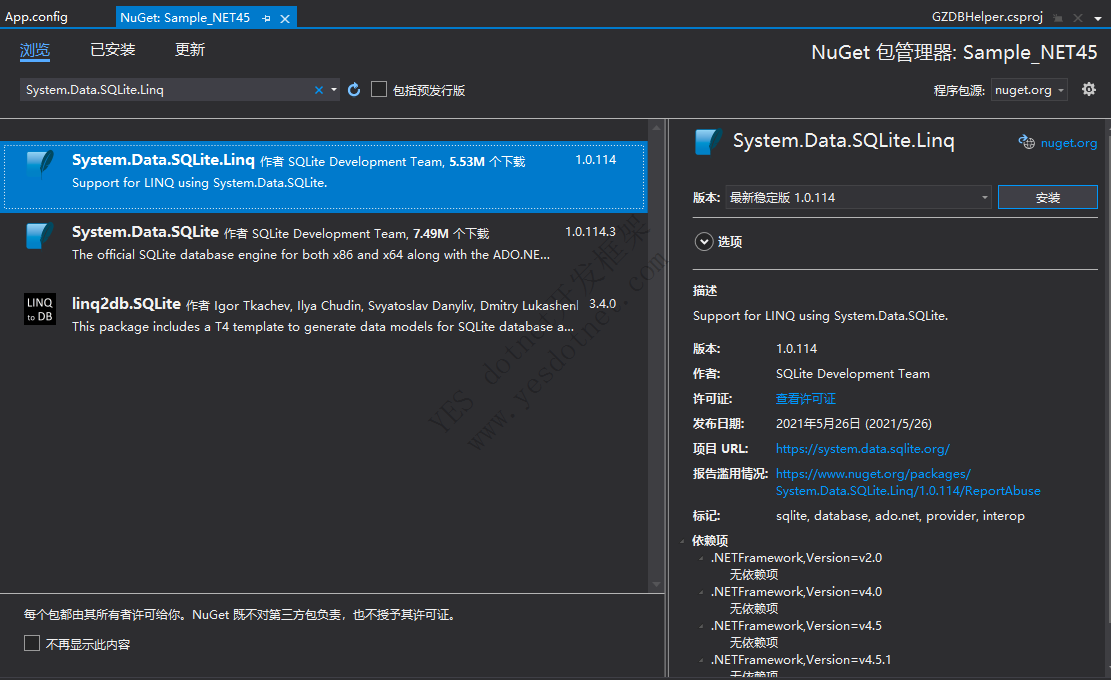Pin the NuGet: Sample_NET45 tab
This screenshot has height=680, width=1111.
point(266,18)
